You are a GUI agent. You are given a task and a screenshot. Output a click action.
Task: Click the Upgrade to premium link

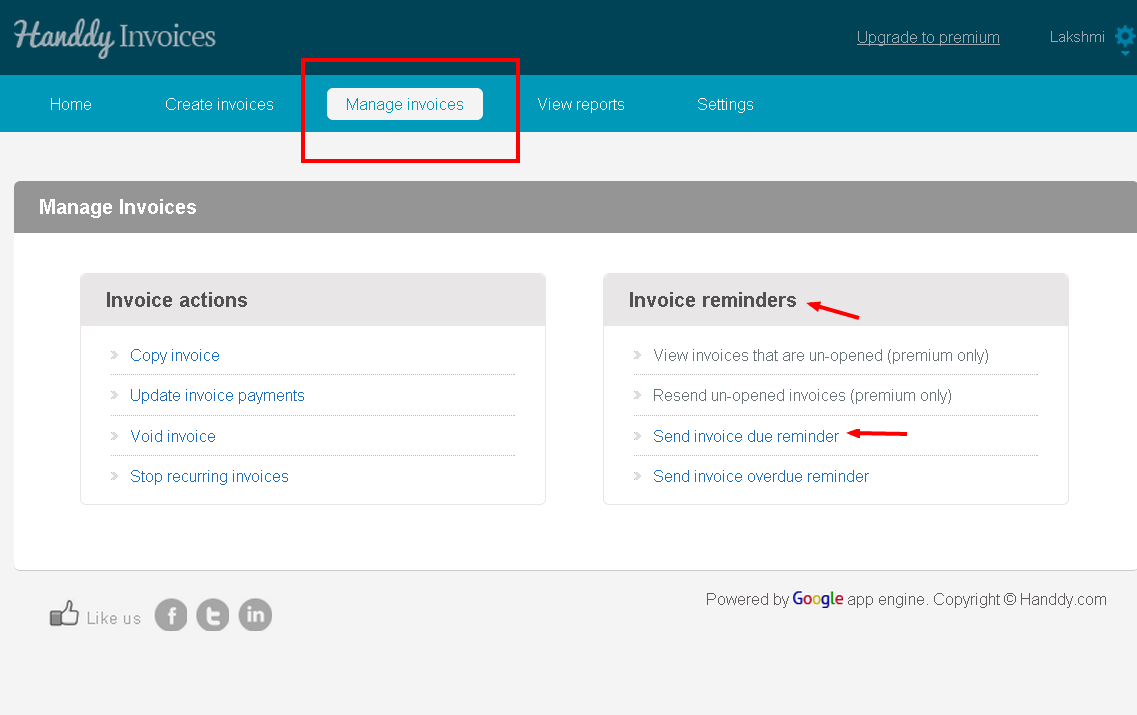[x=928, y=38]
